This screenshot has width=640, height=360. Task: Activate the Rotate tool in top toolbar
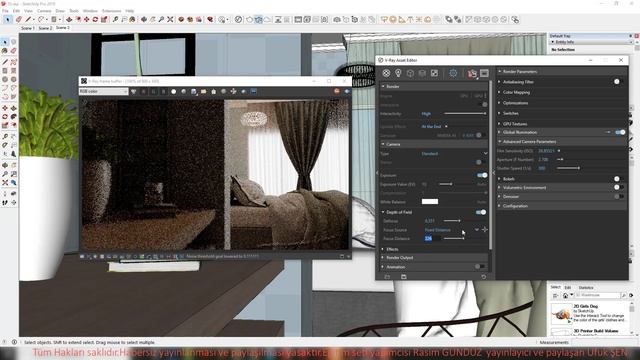point(95,19)
